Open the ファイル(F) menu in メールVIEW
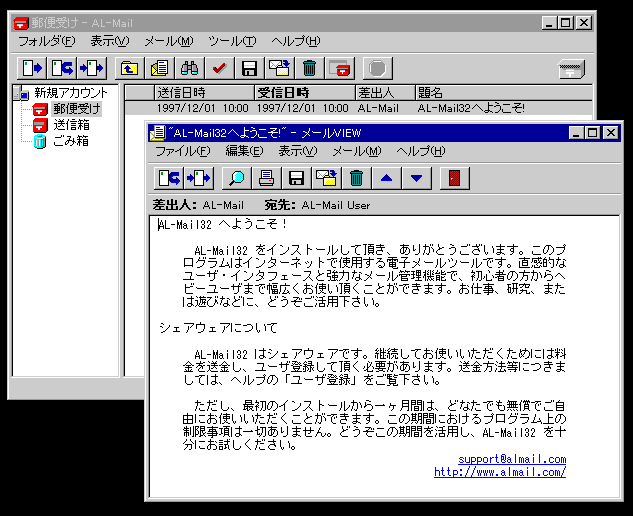This screenshot has width=633, height=516. [x=183, y=151]
